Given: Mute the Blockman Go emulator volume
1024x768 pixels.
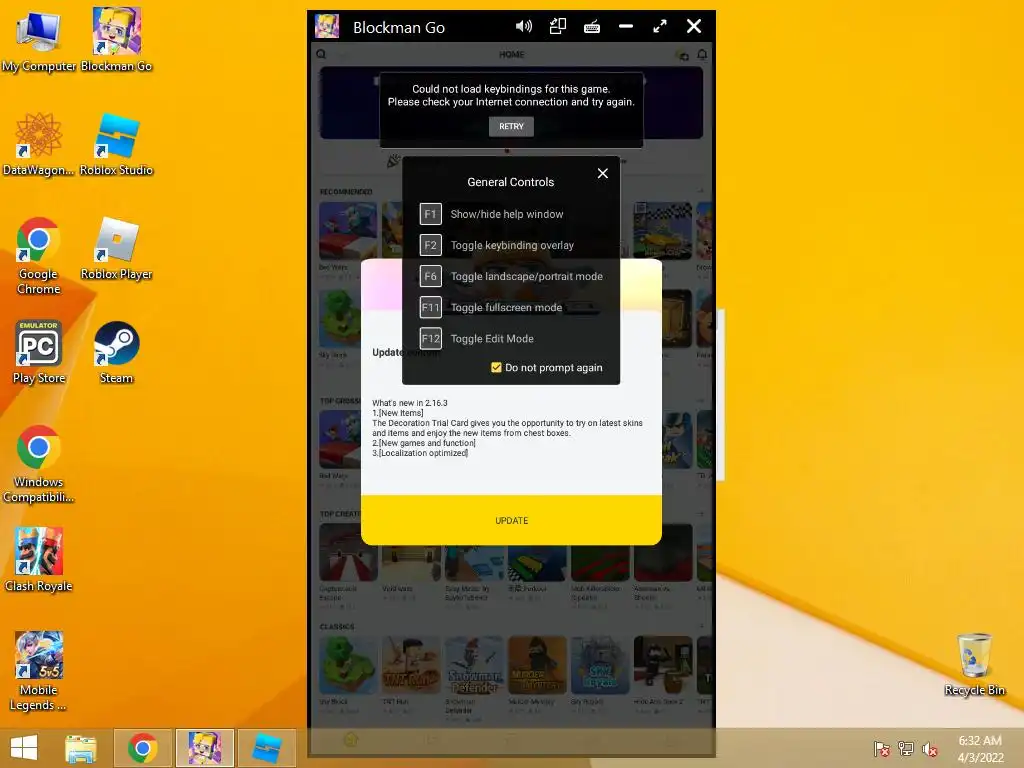Looking at the screenshot, I should [x=524, y=26].
